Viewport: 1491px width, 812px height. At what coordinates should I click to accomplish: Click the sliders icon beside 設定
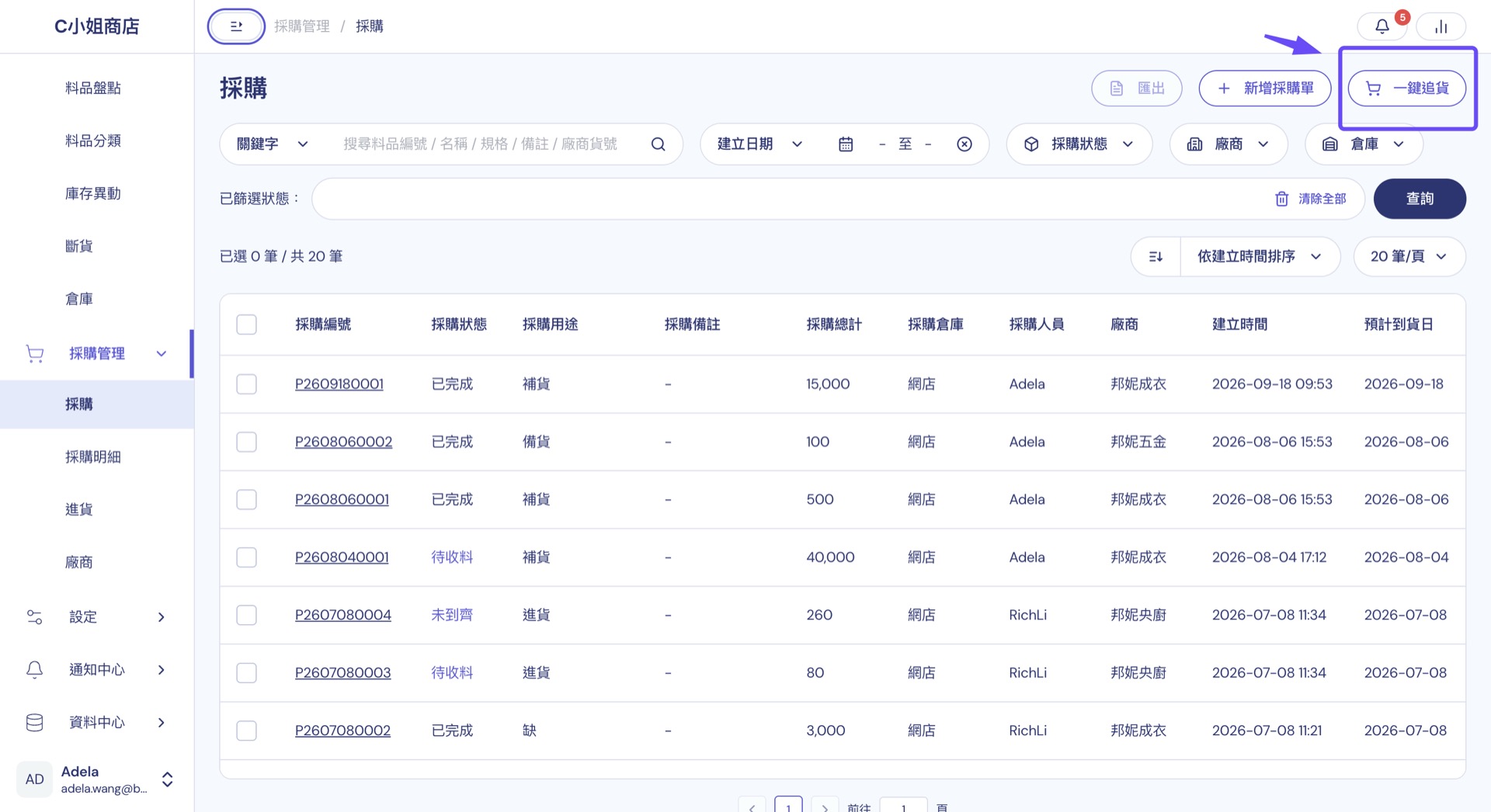click(x=35, y=617)
